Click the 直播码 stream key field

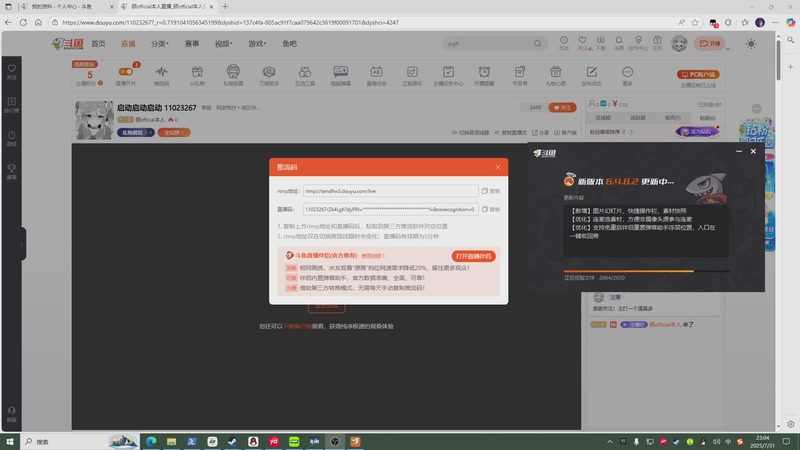(x=390, y=209)
